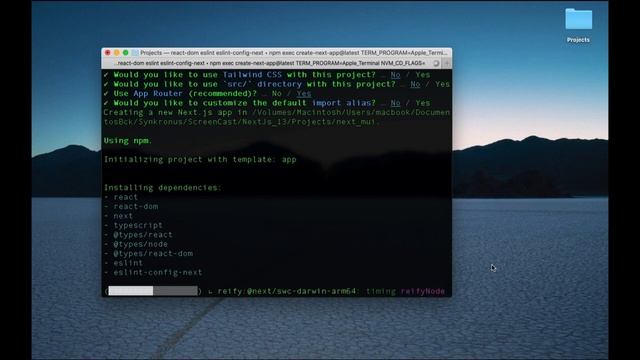Click the '- @types/node' dependency line

[x=136, y=244]
